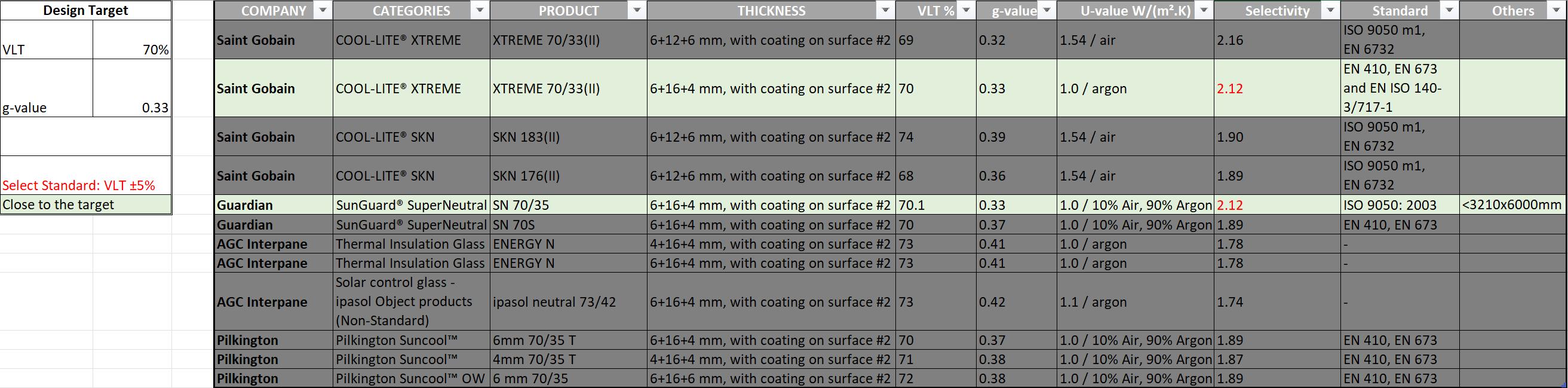Select the g-value cell reading 0.32
Viewport: 1568px width, 388px height.
[x=1017, y=39]
